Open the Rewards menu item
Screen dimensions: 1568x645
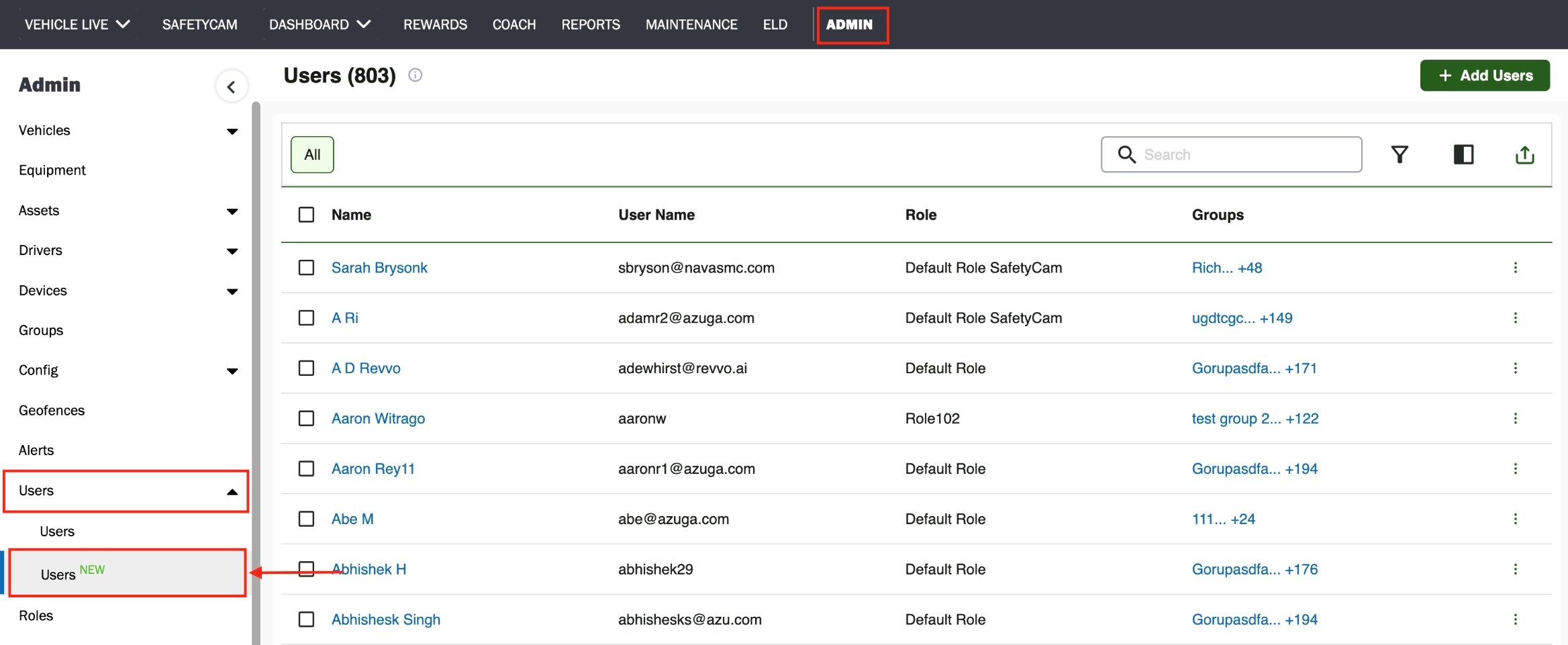[x=435, y=25]
